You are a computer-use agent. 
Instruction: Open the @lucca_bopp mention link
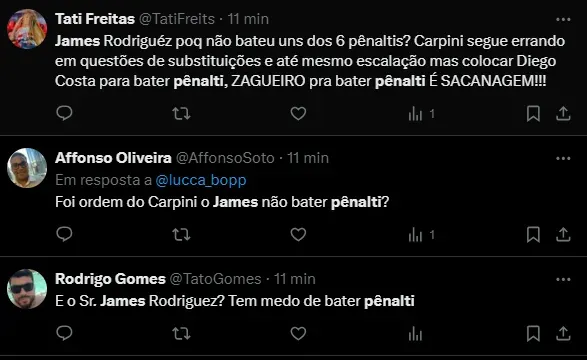tap(201, 180)
